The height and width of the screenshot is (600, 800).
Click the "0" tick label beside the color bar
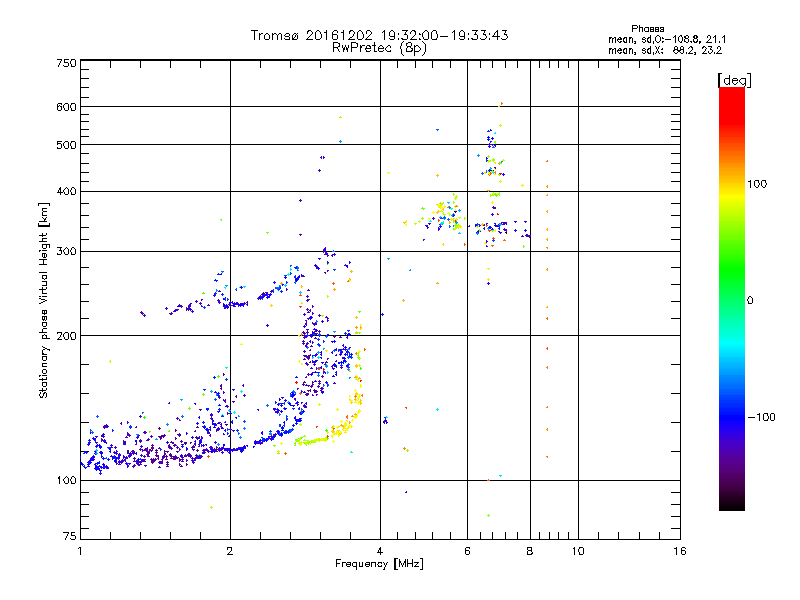(750, 301)
